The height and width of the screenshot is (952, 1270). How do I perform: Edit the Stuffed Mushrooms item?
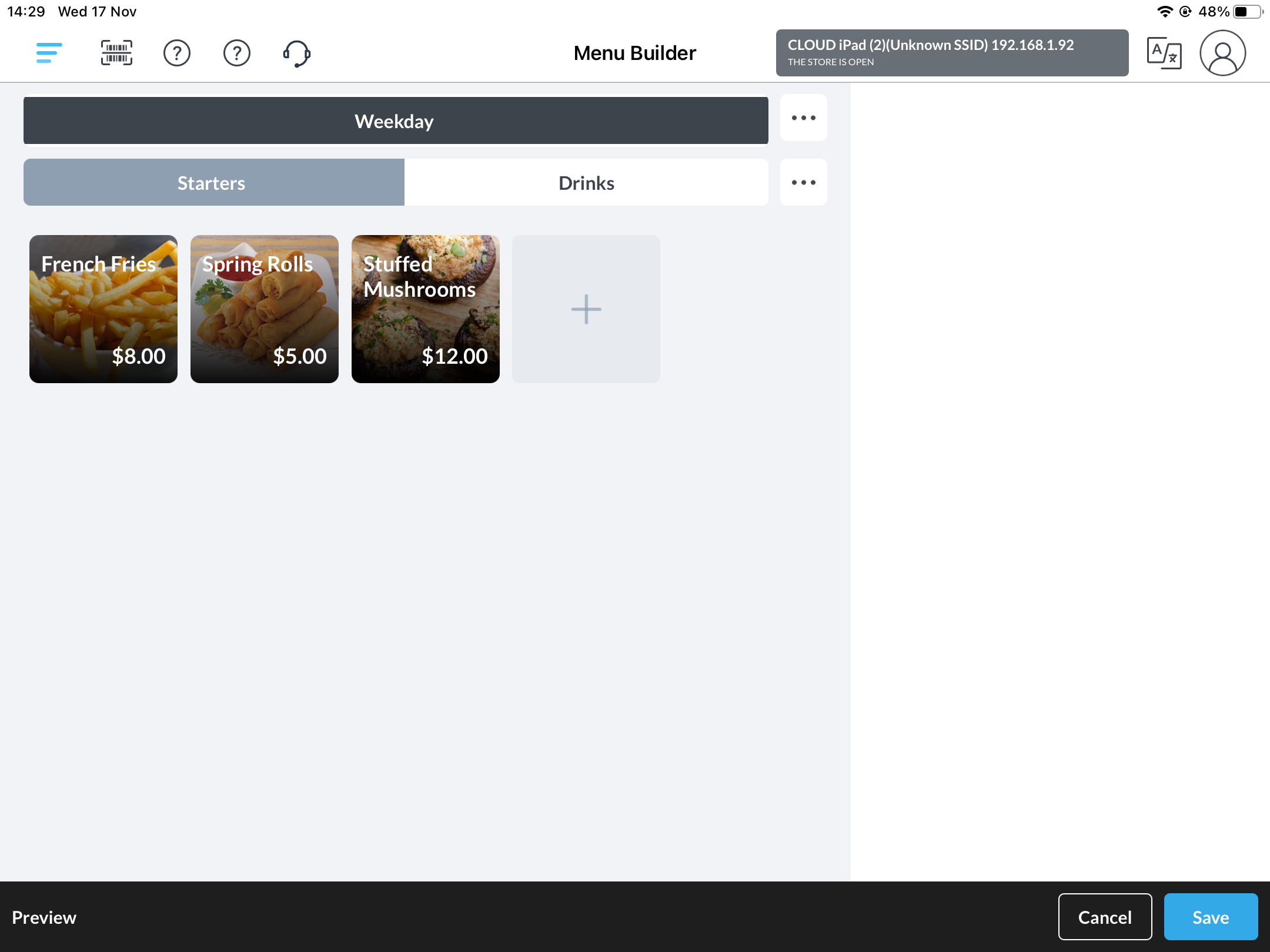(x=425, y=309)
